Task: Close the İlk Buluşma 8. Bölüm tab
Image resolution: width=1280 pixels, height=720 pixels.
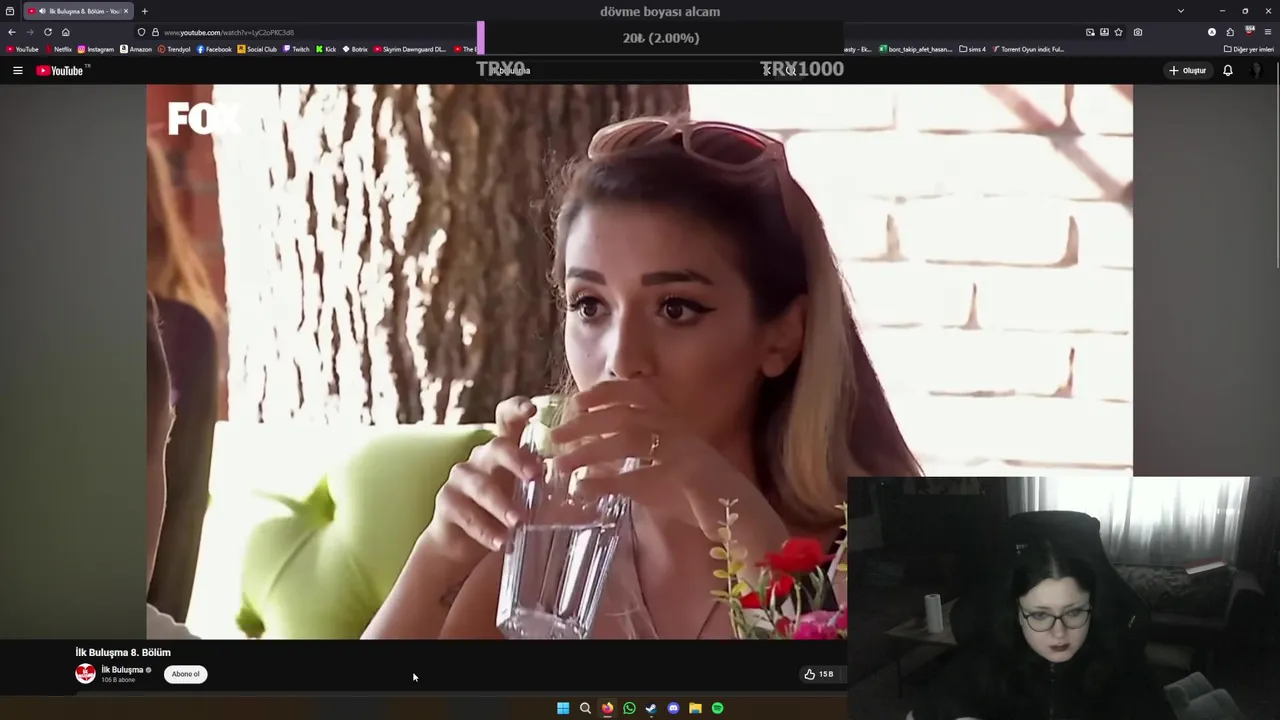Action: [x=126, y=11]
